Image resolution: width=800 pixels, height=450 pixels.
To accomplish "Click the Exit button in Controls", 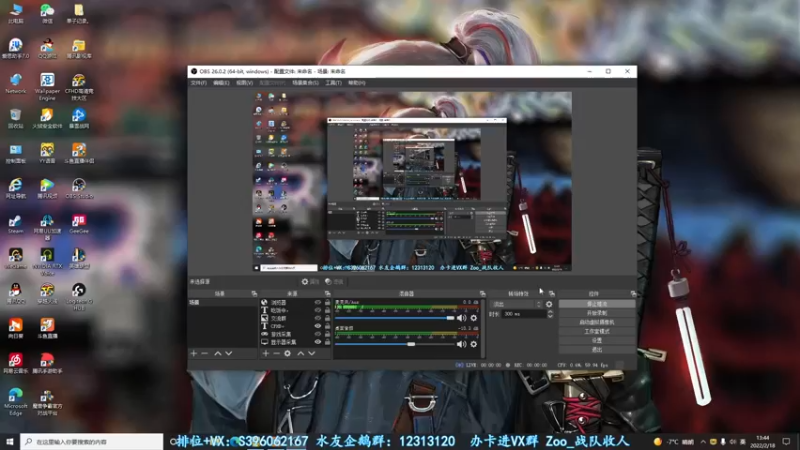I will click(596, 349).
